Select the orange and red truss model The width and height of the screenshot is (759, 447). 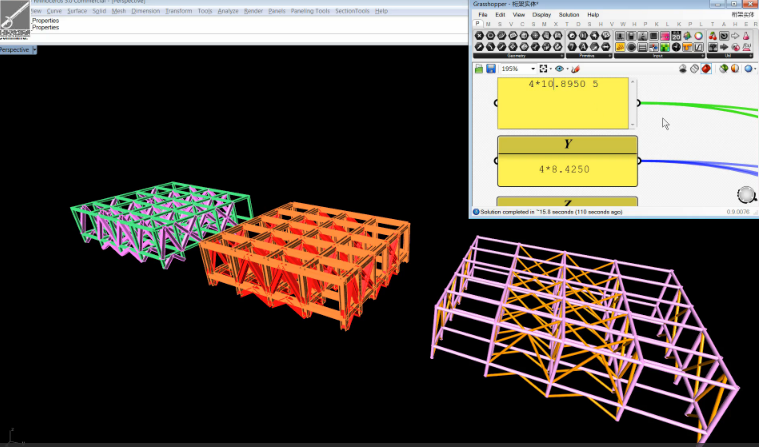tap(305, 265)
